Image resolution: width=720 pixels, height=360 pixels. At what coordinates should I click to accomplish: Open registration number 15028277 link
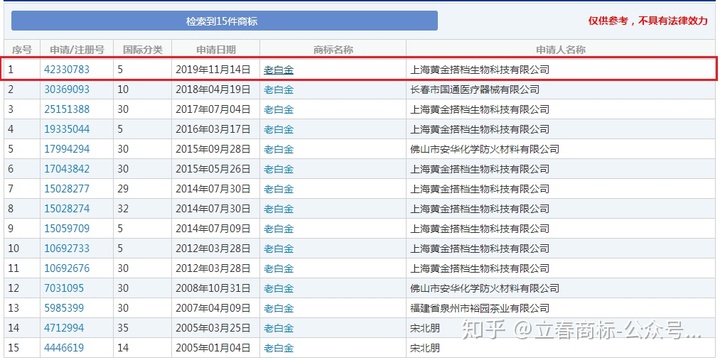pyautogui.click(x=67, y=189)
